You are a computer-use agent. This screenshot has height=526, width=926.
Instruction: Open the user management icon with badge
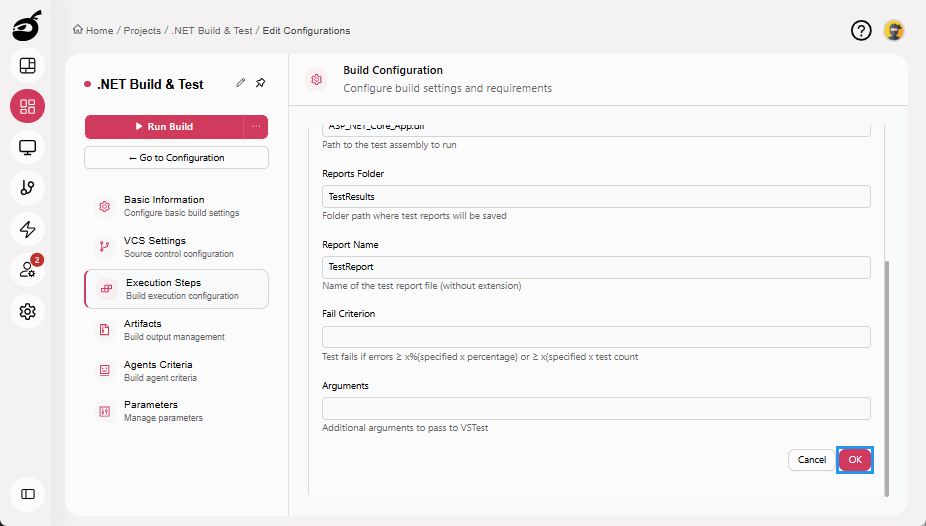(27, 270)
